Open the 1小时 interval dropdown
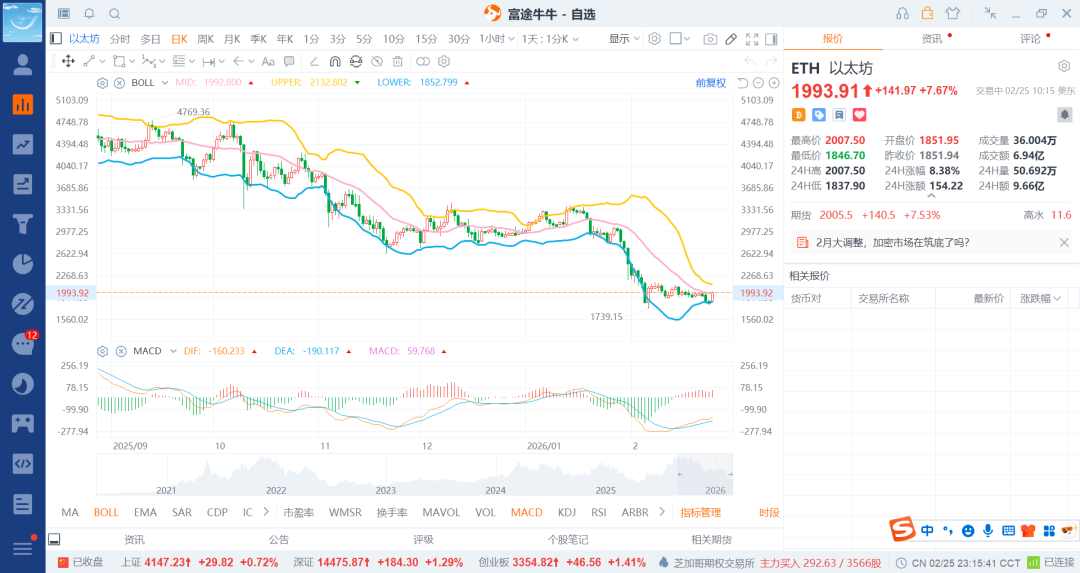The width and height of the screenshot is (1080, 573). 493,39
